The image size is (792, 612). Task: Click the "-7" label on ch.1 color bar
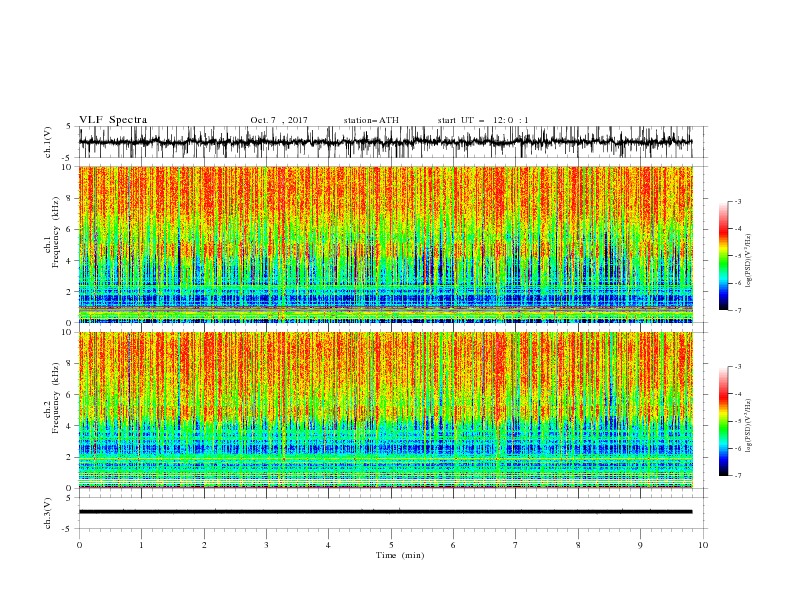pos(737,310)
